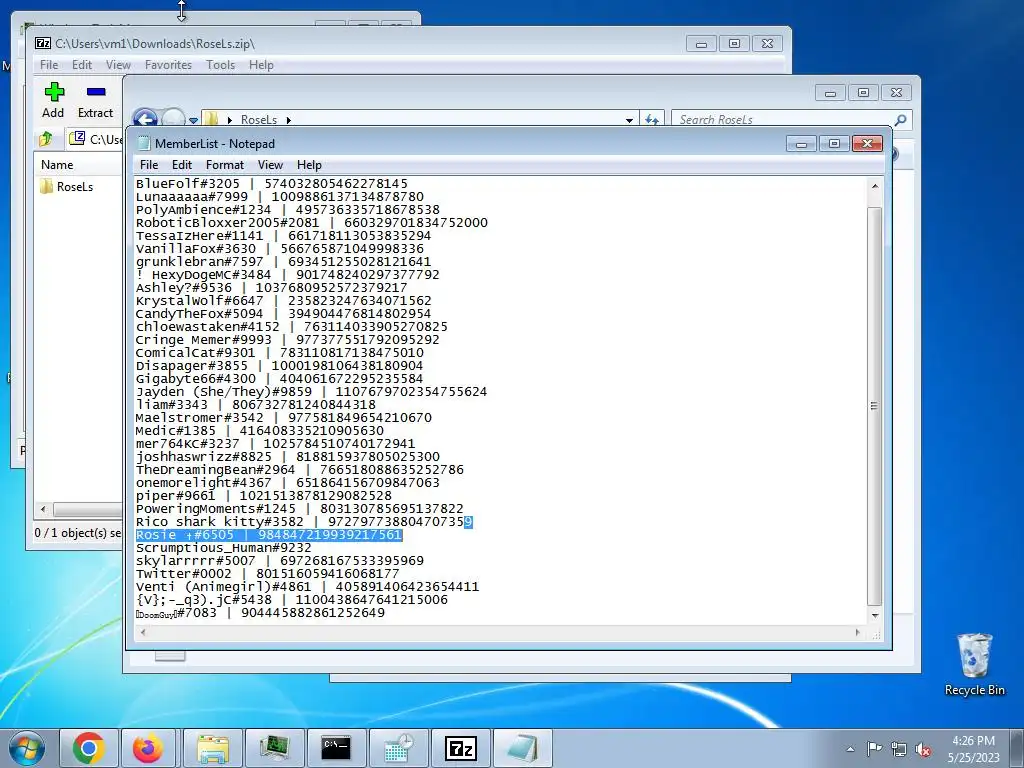Click the Medic#1385 line in Notepad

pyautogui.click(x=259, y=430)
